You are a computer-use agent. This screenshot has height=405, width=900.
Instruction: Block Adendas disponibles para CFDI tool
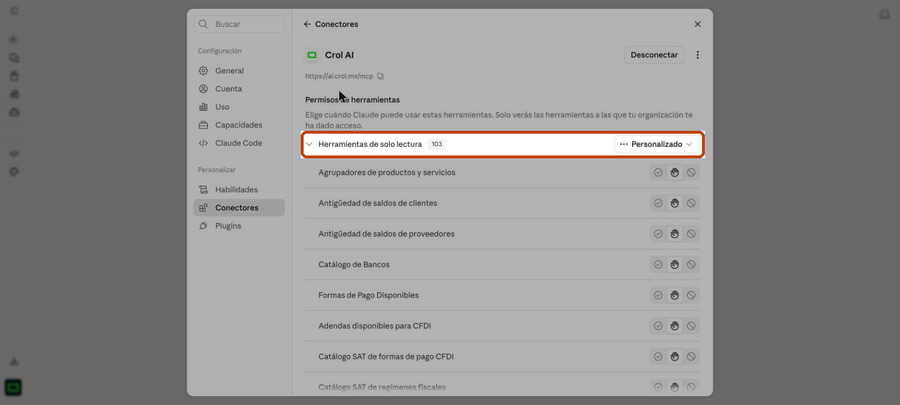coord(691,326)
